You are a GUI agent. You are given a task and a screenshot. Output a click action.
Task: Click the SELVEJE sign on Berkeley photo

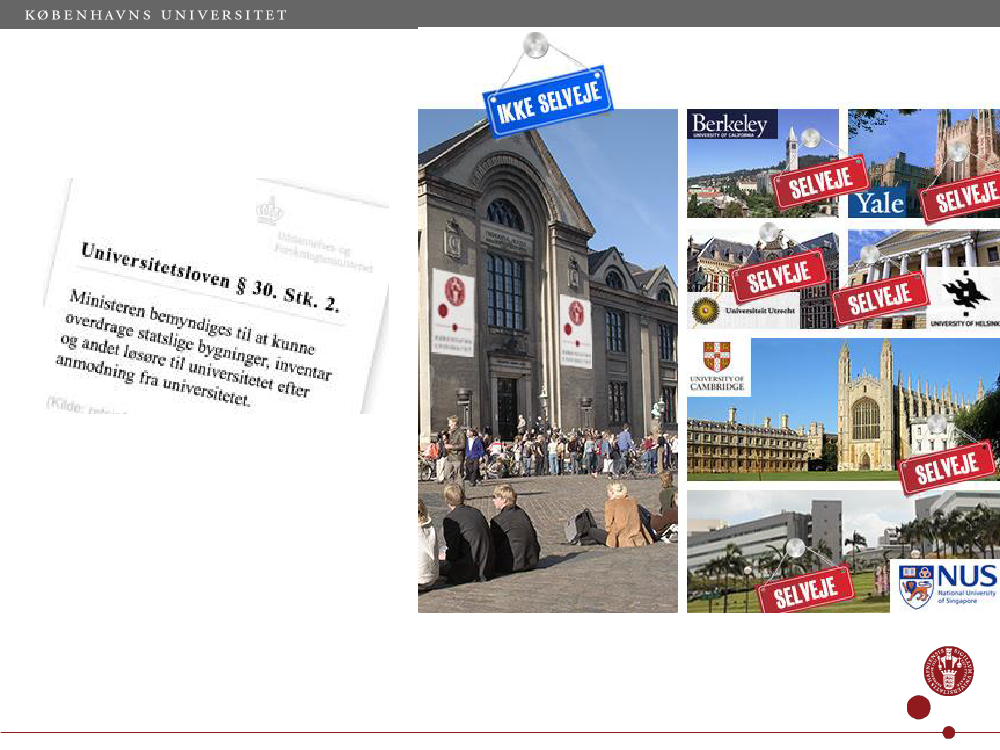pos(820,182)
